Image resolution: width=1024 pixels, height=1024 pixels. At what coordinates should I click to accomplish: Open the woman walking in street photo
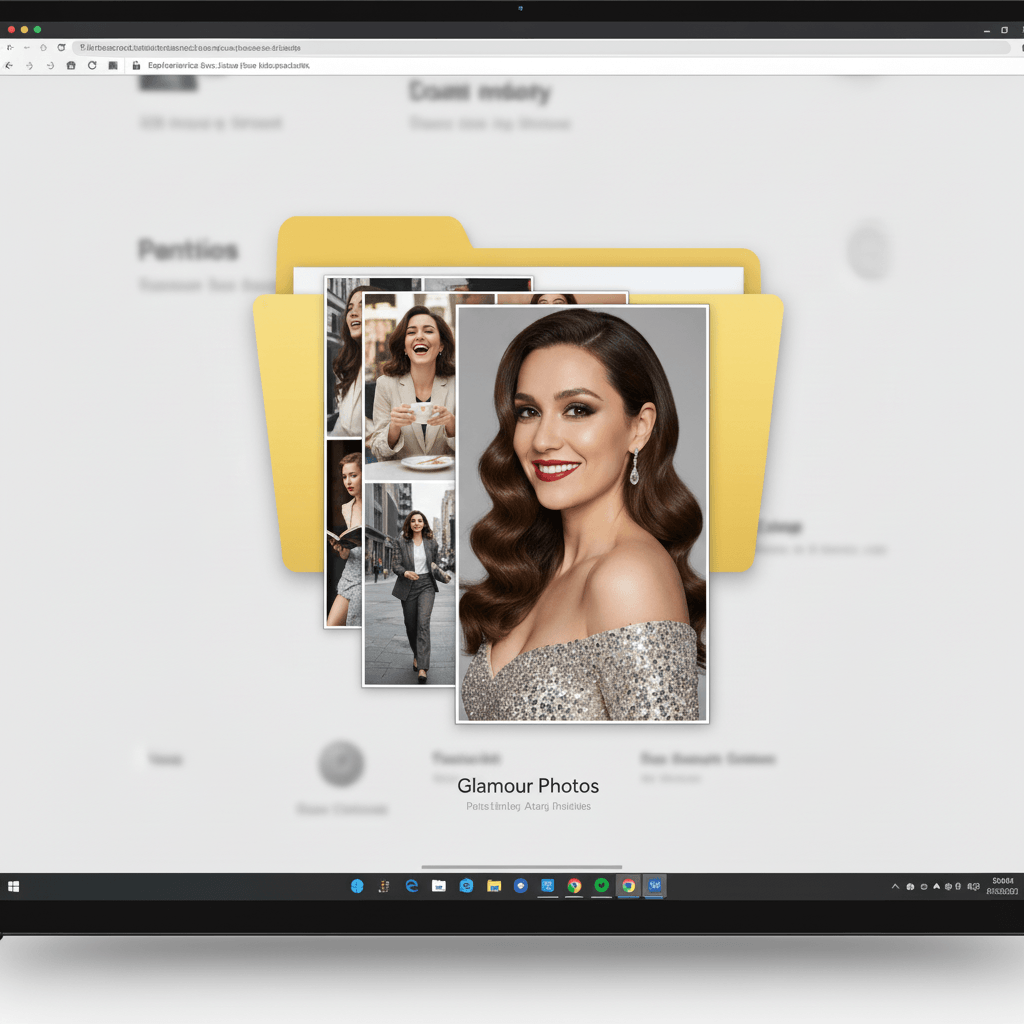(x=409, y=584)
